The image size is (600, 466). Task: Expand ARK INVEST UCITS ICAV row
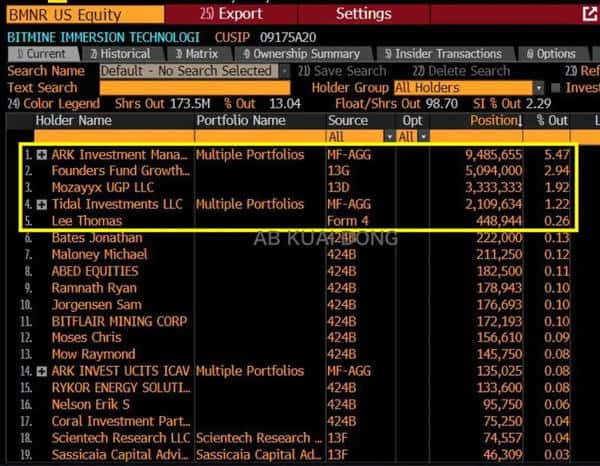coord(41,371)
